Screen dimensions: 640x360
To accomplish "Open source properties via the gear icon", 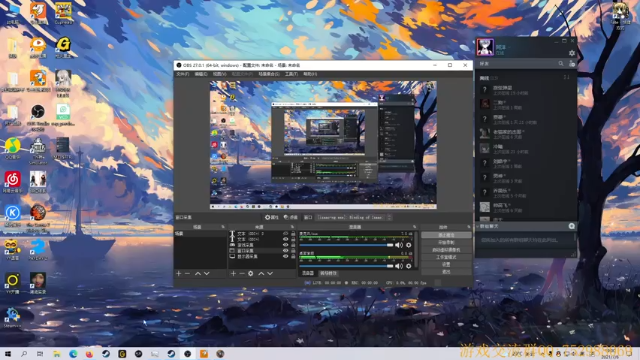I will pos(251,273).
